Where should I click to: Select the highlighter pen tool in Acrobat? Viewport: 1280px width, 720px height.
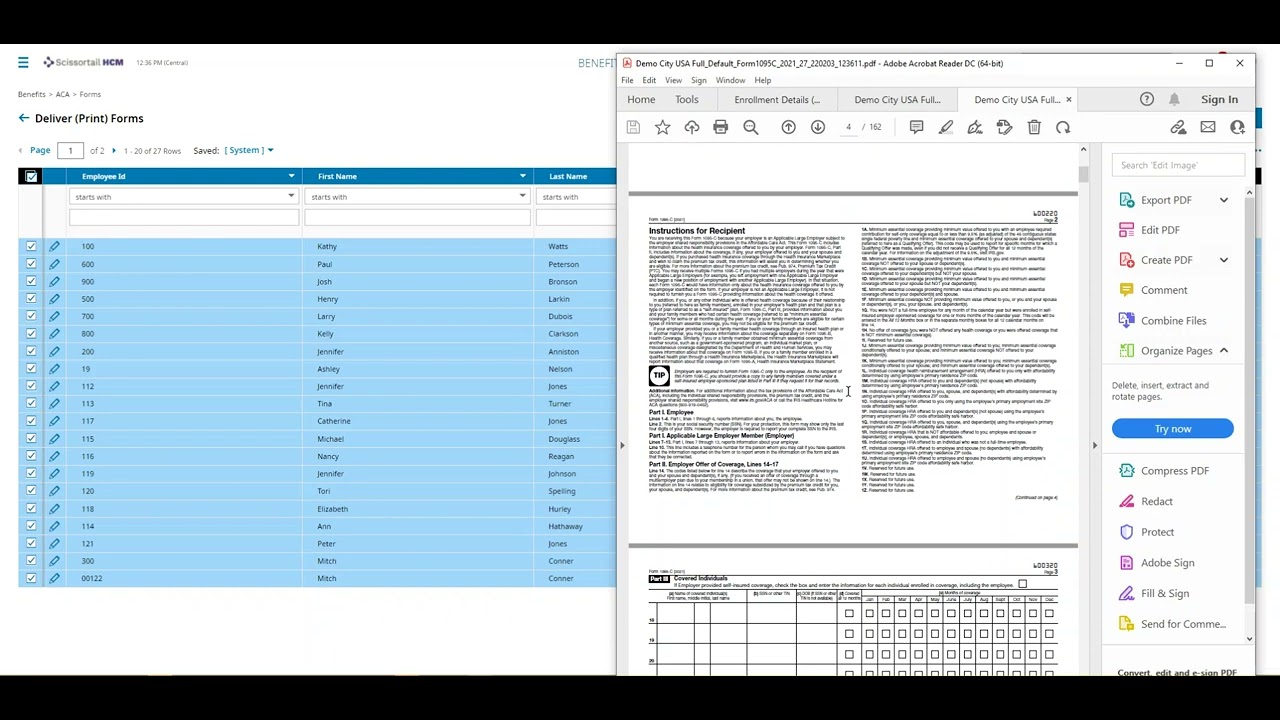[x=946, y=127]
